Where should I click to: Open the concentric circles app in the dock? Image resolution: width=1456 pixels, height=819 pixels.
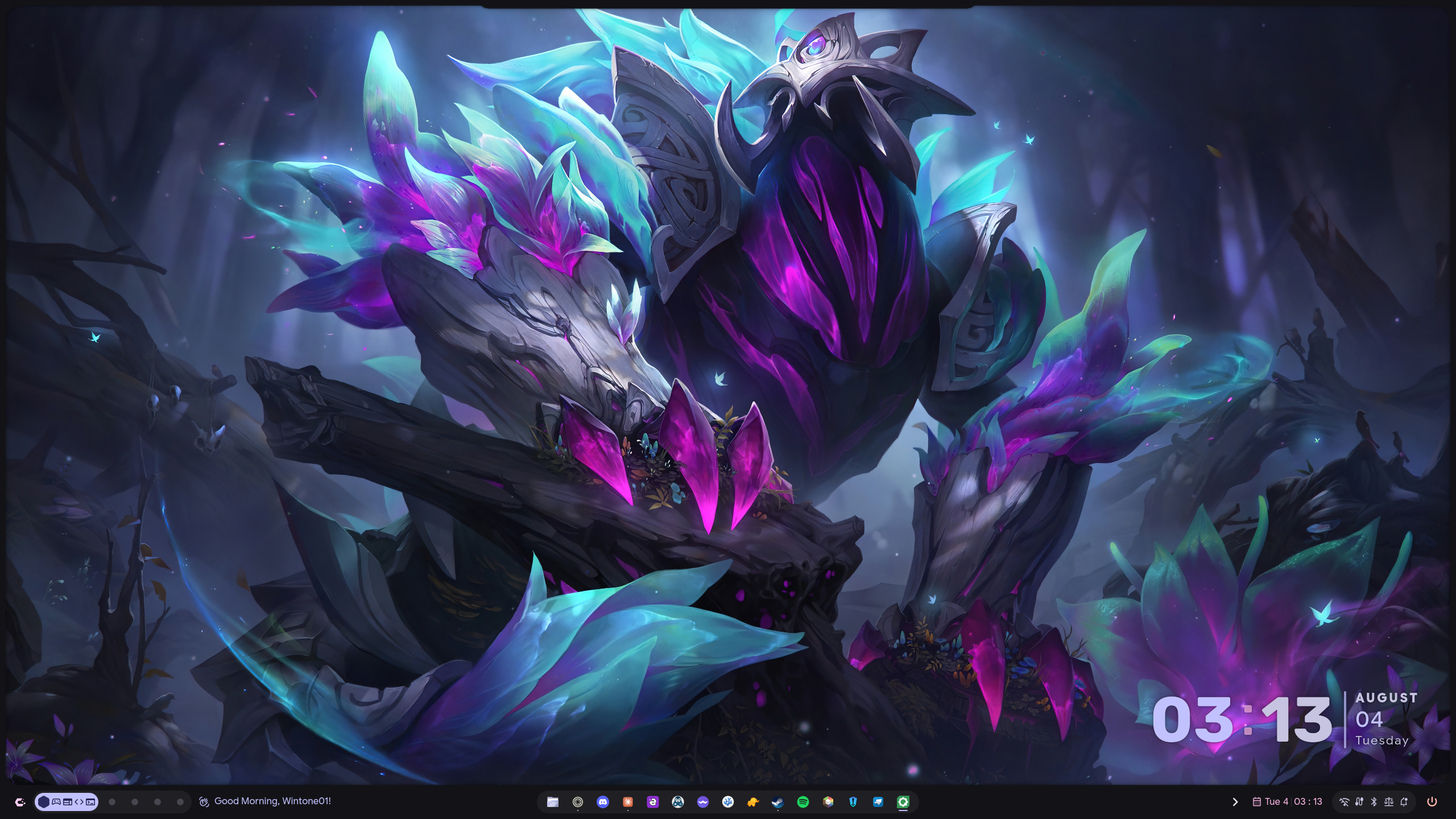coord(578,802)
